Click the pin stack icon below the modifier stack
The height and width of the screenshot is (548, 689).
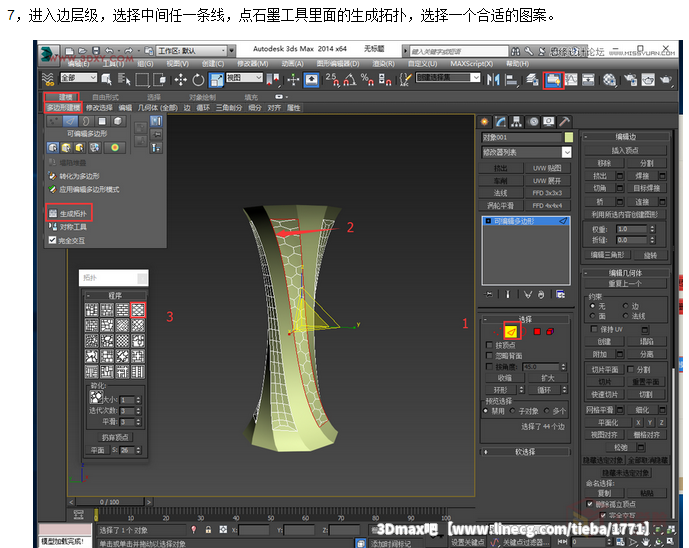point(488,294)
